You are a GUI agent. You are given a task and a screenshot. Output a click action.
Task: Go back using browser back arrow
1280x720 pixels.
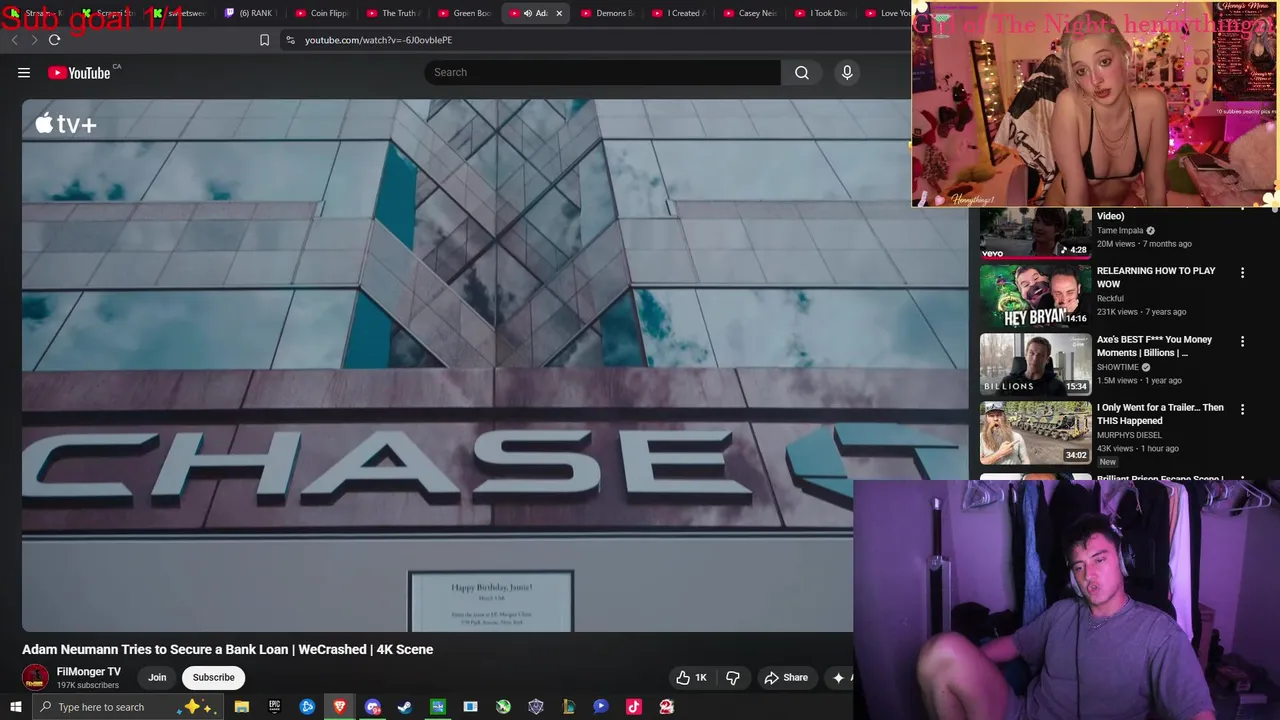click(x=14, y=40)
